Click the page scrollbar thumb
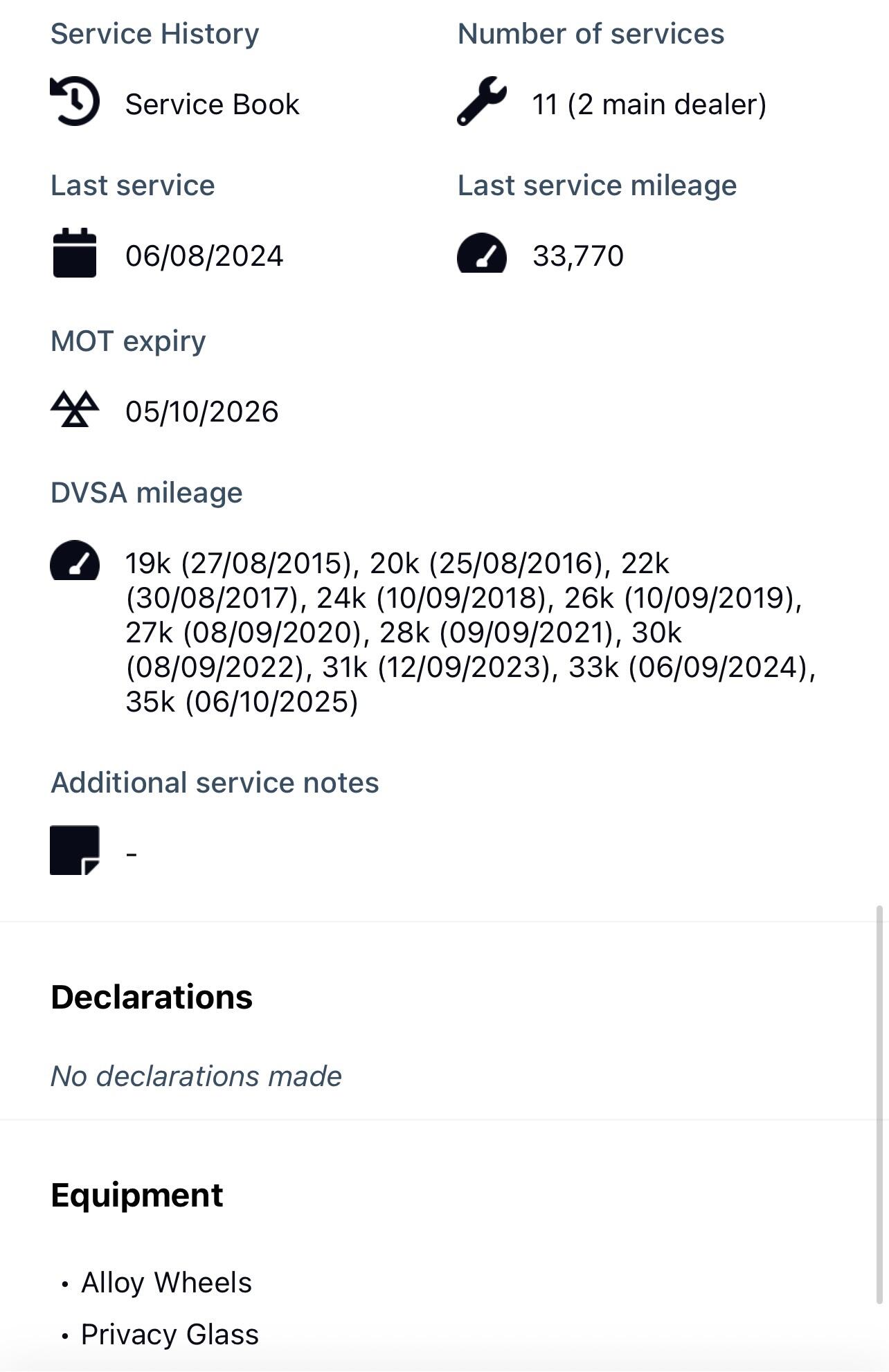 [x=881, y=1104]
